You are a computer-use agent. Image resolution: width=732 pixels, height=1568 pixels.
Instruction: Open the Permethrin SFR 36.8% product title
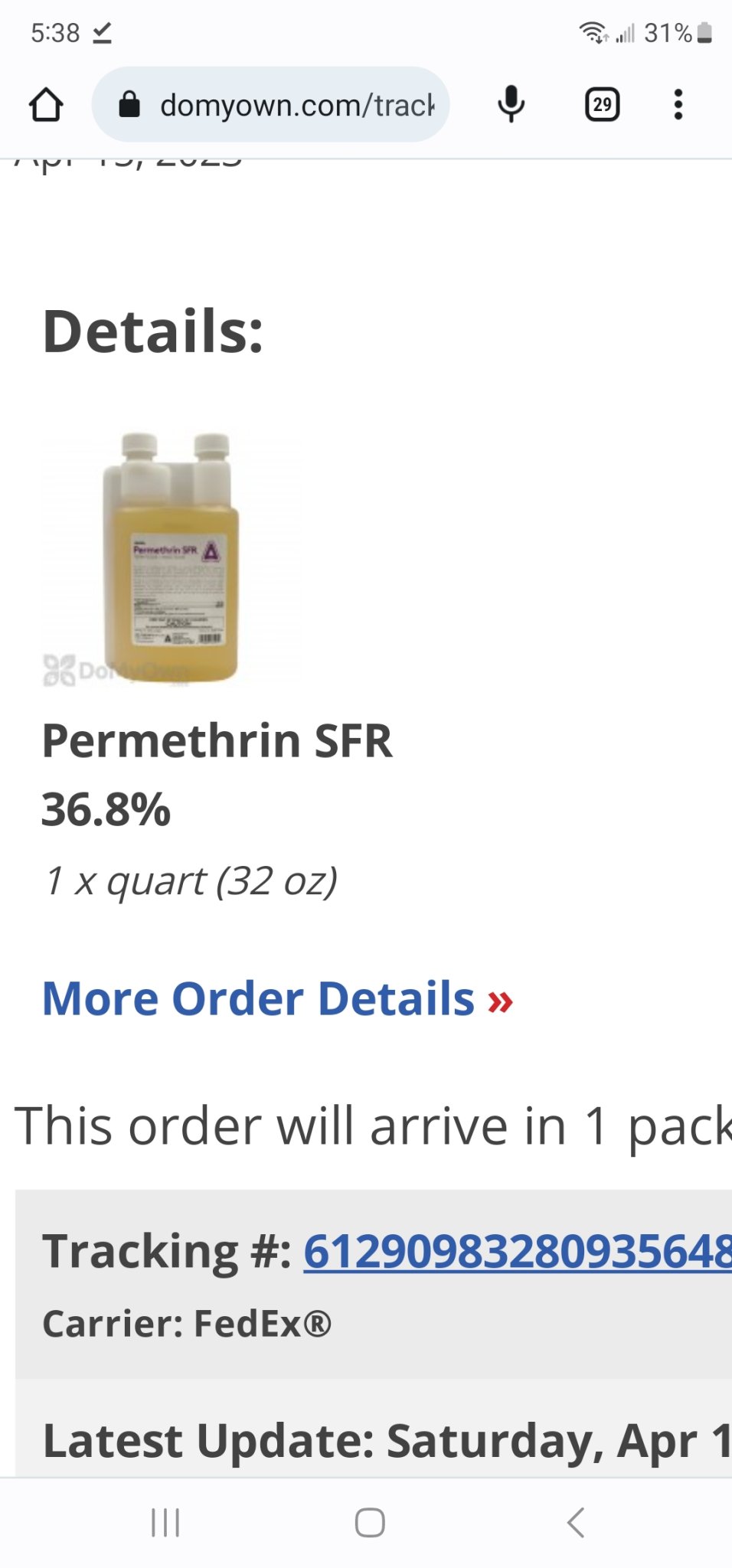pos(217,775)
